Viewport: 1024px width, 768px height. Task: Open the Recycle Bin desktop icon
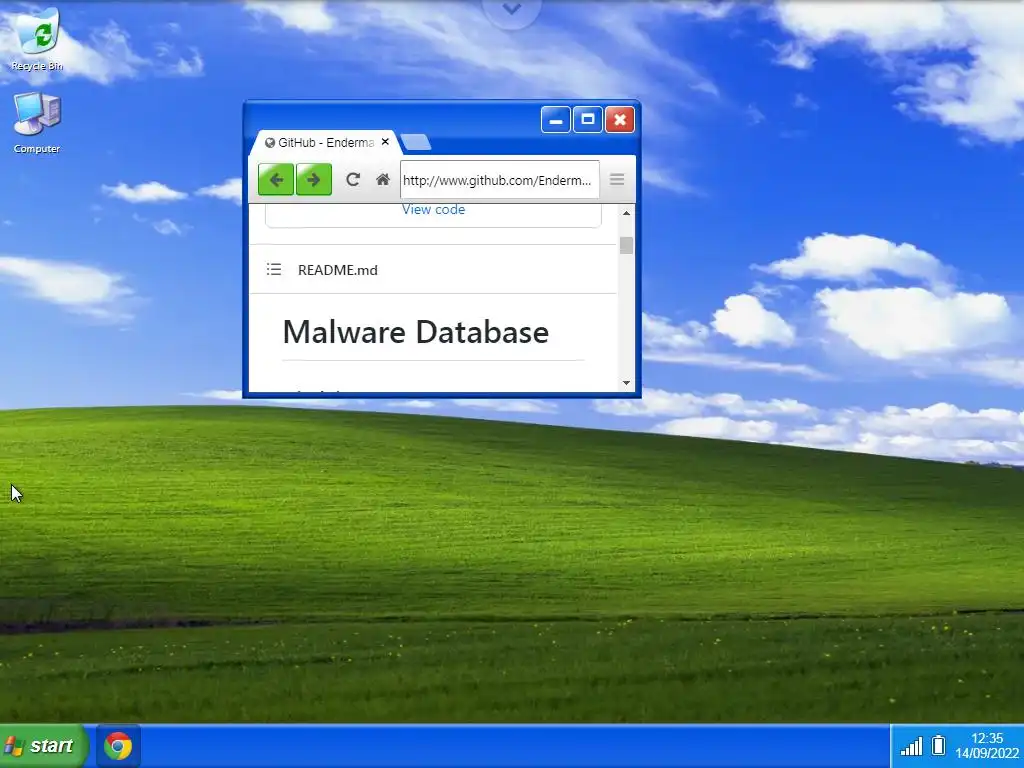[37, 39]
